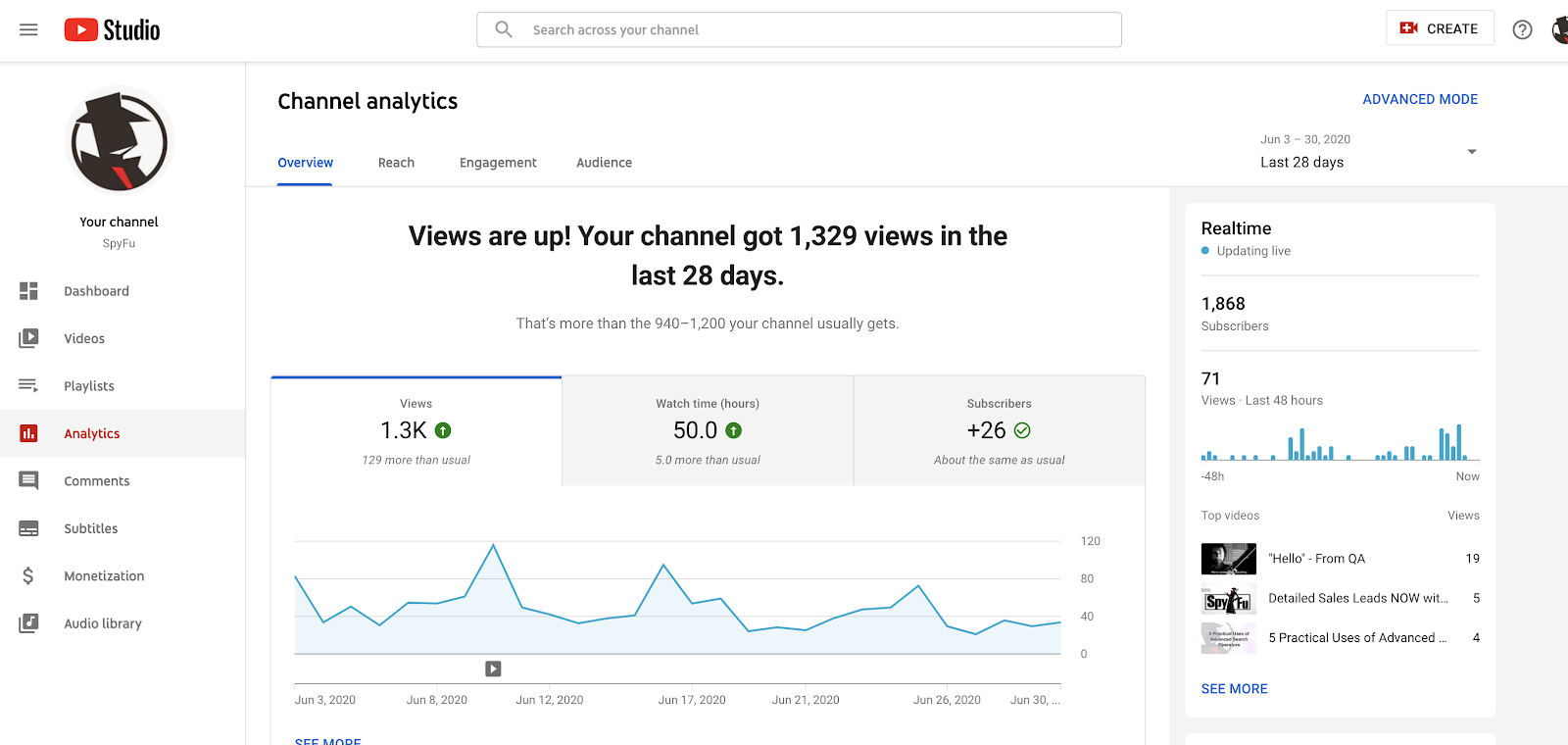Click the 5 Practical Uses video thumbnail
The image size is (1568, 745).
click(1228, 638)
